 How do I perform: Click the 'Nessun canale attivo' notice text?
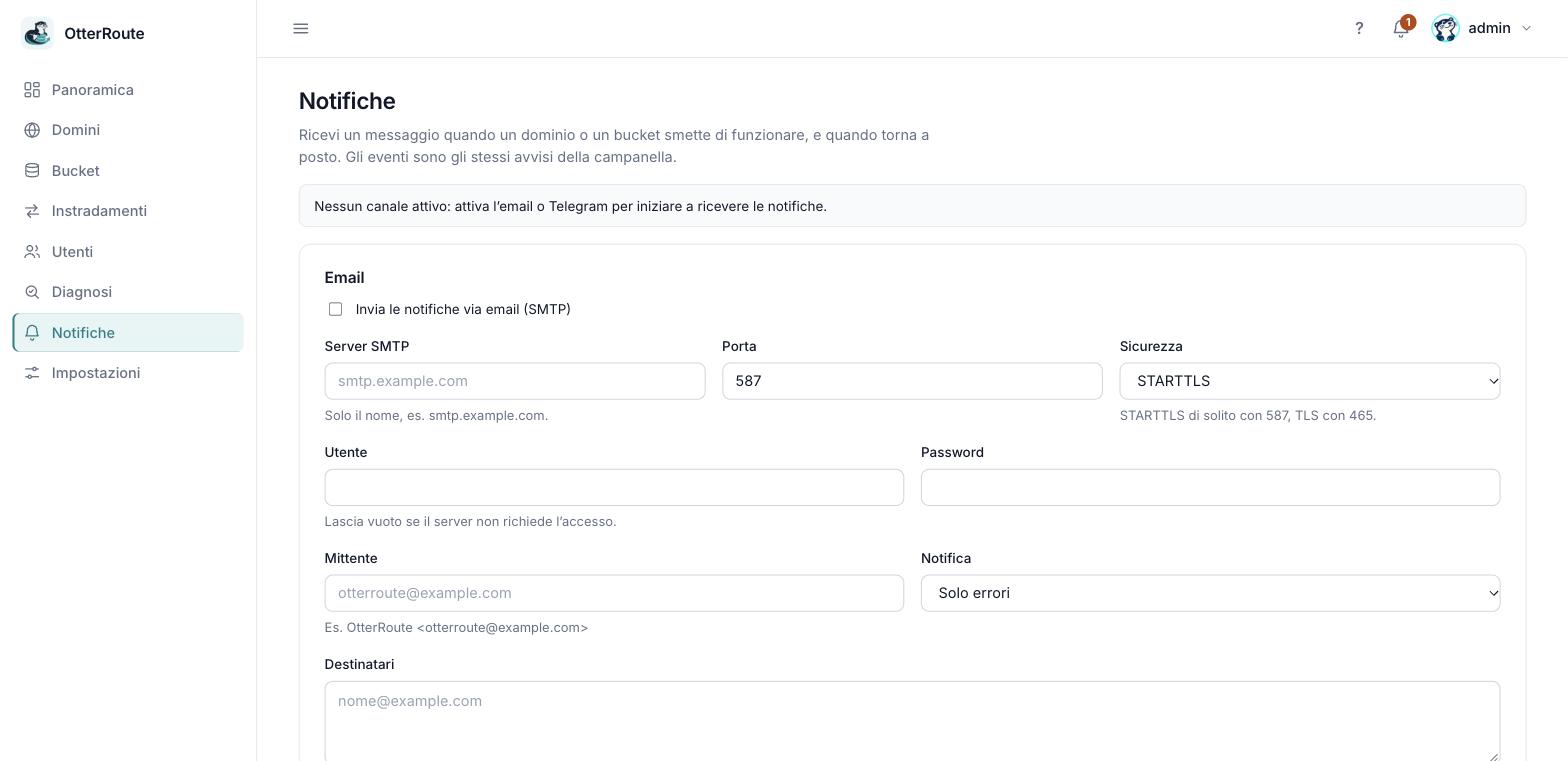click(570, 206)
